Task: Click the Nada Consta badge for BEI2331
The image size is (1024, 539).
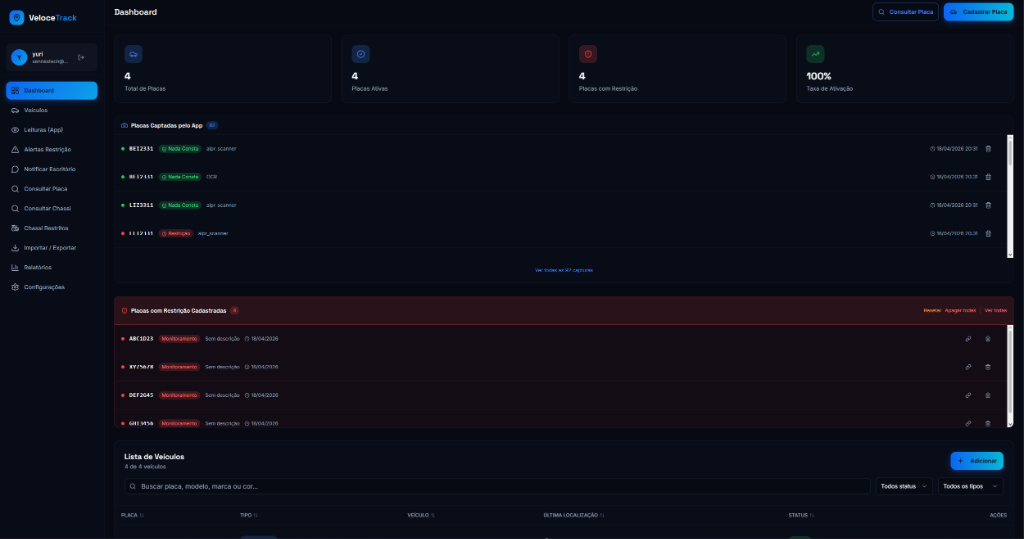Action: pyautogui.click(x=180, y=149)
